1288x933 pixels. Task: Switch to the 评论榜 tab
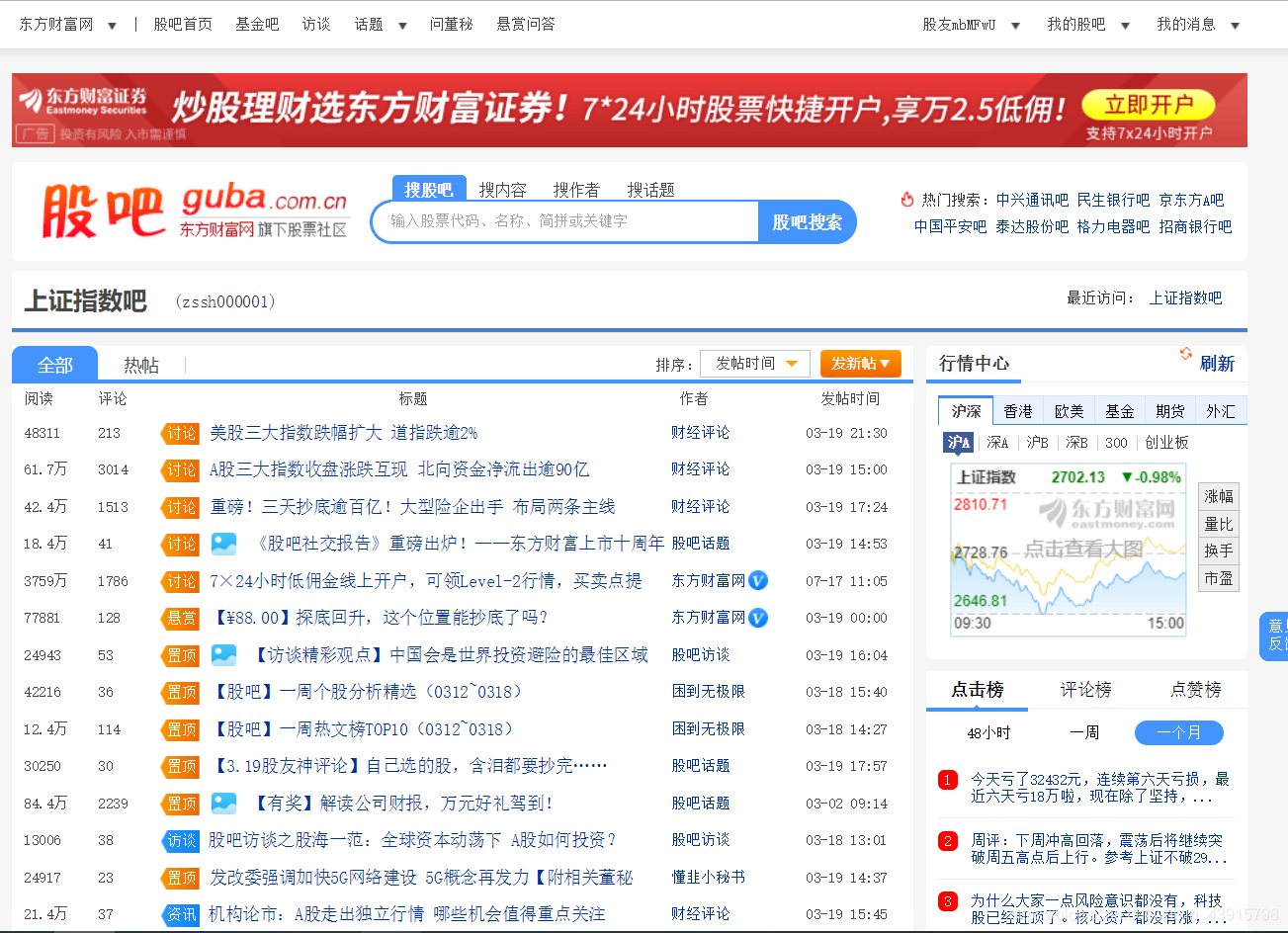[x=1086, y=690]
